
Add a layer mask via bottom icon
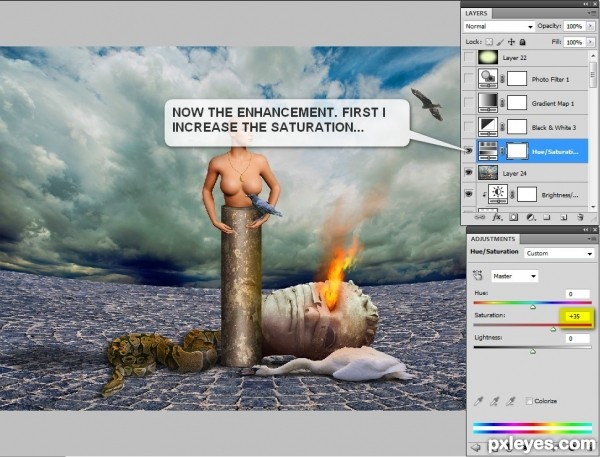click(x=514, y=217)
